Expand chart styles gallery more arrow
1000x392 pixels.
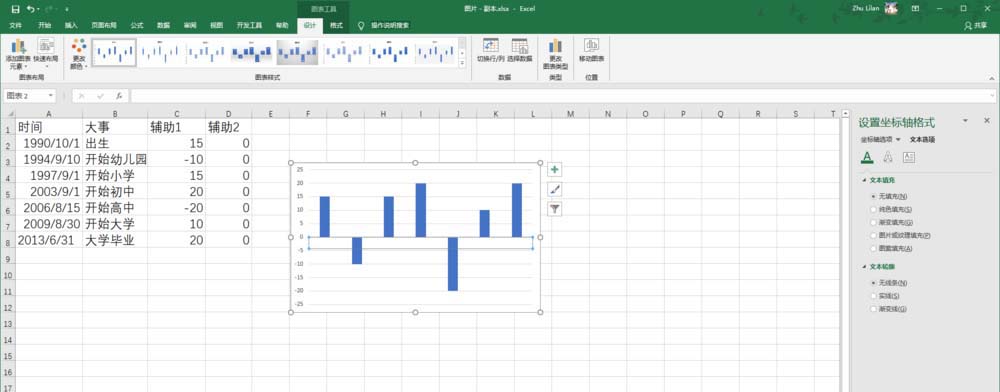462,62
